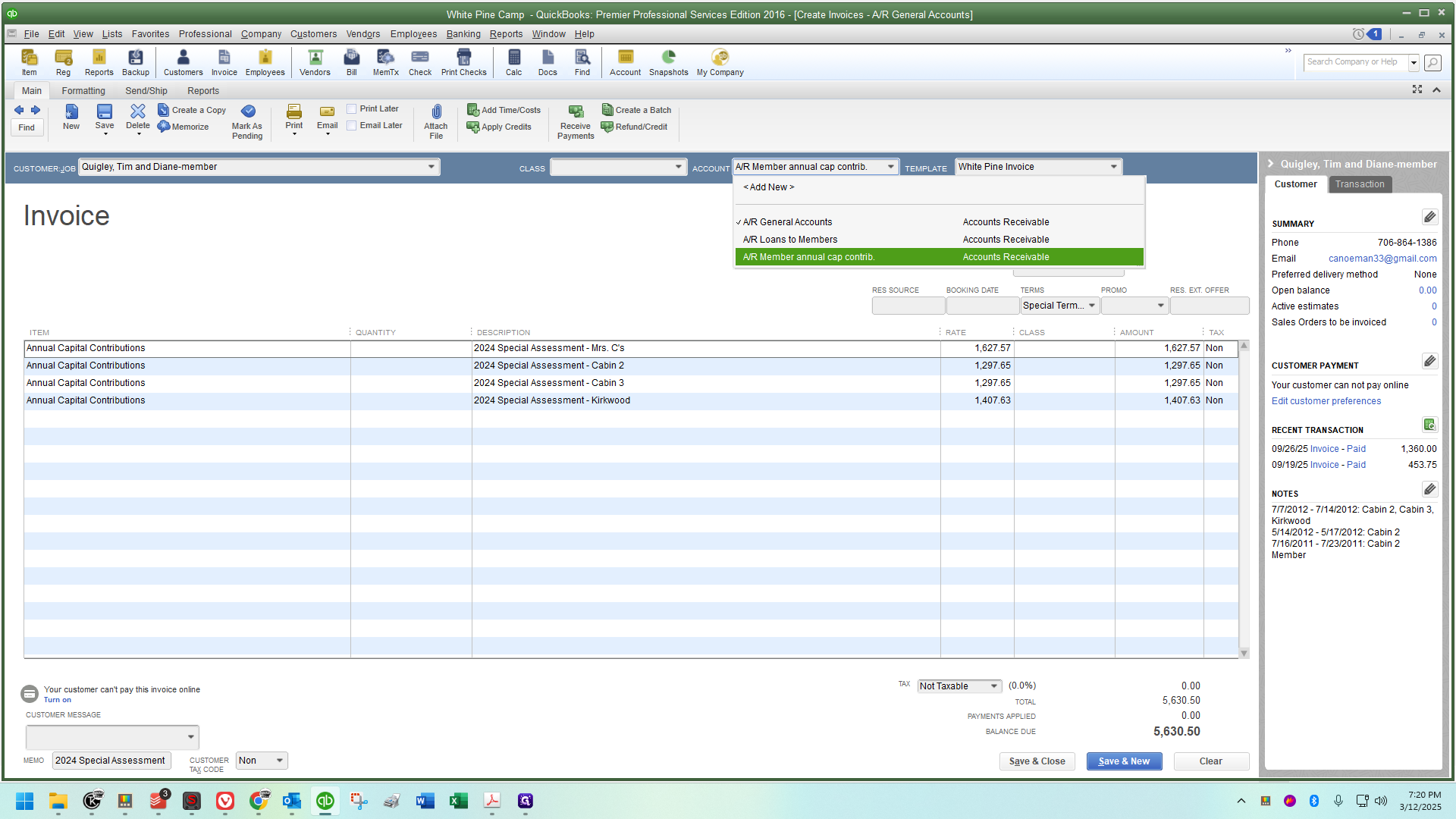The height and width of the screenshot is (819, 1456).
Task: Switch to the Transaction tab
Action: coord(1360,184)
